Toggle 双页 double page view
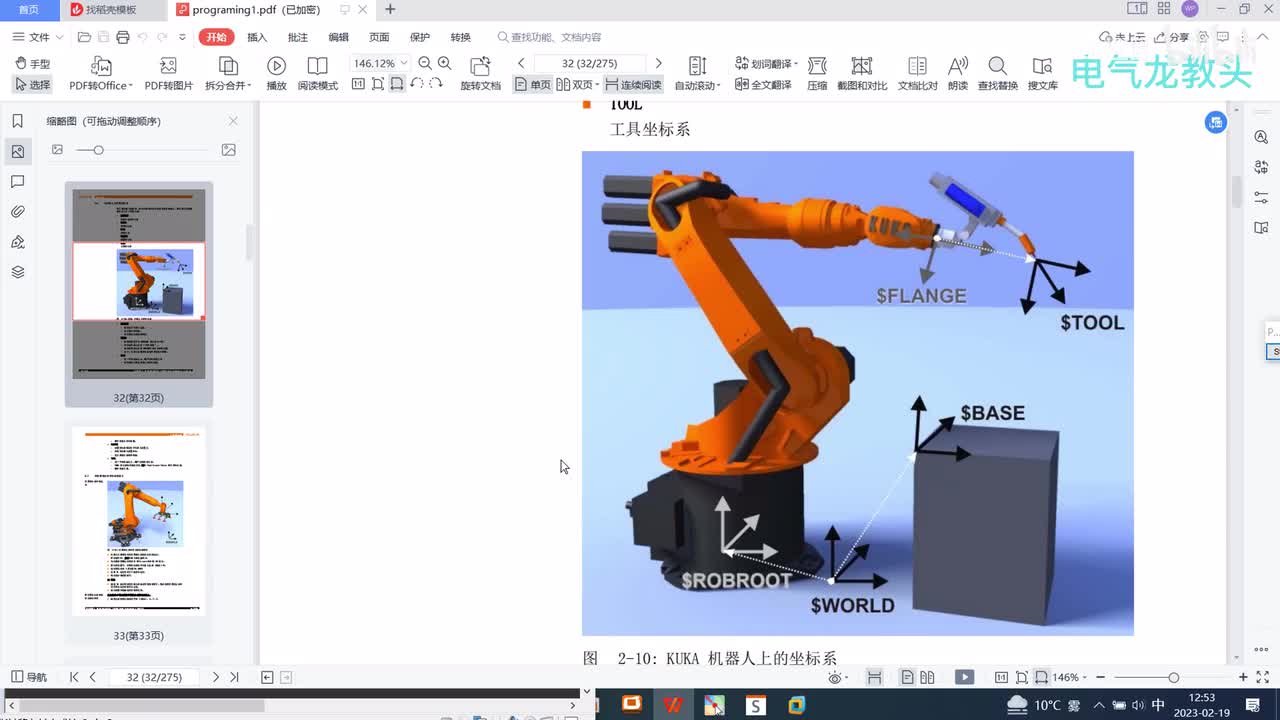 [577, 85]
